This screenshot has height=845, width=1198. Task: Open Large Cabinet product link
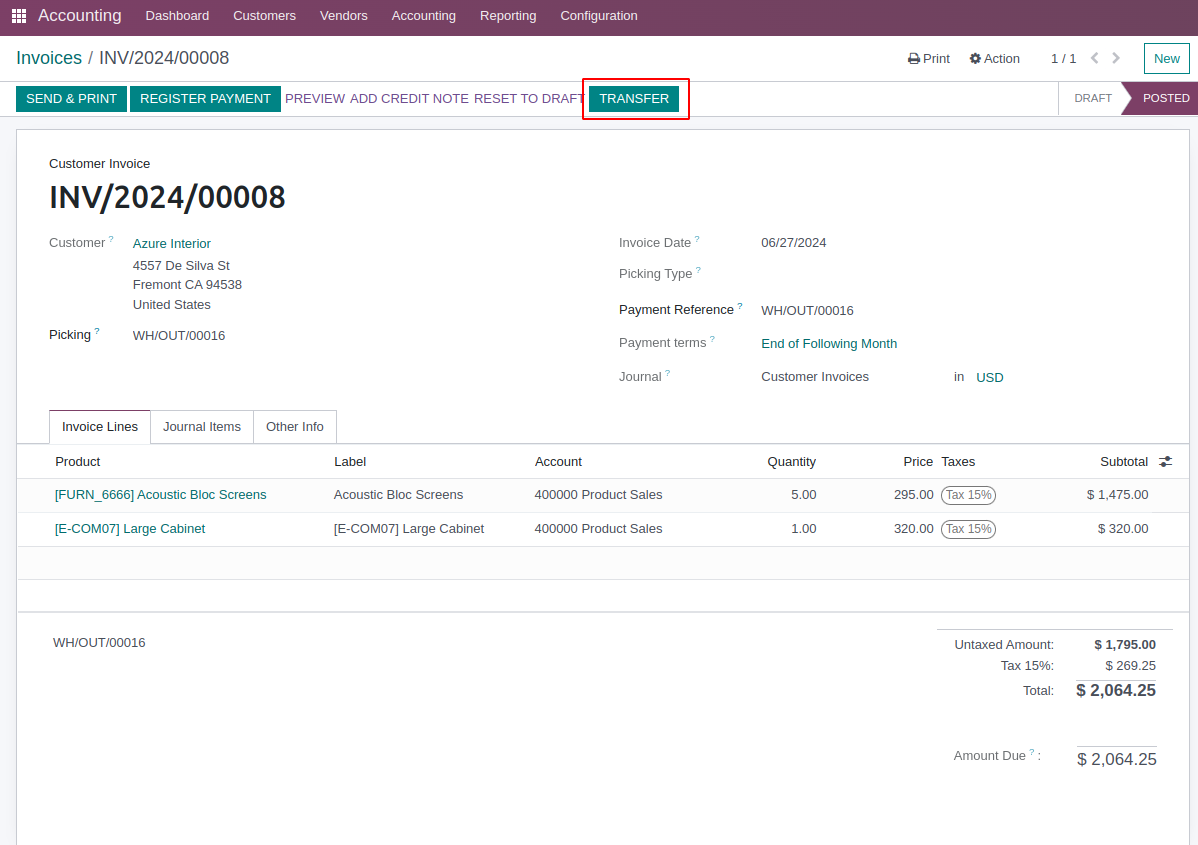click(x=130, y=529)
